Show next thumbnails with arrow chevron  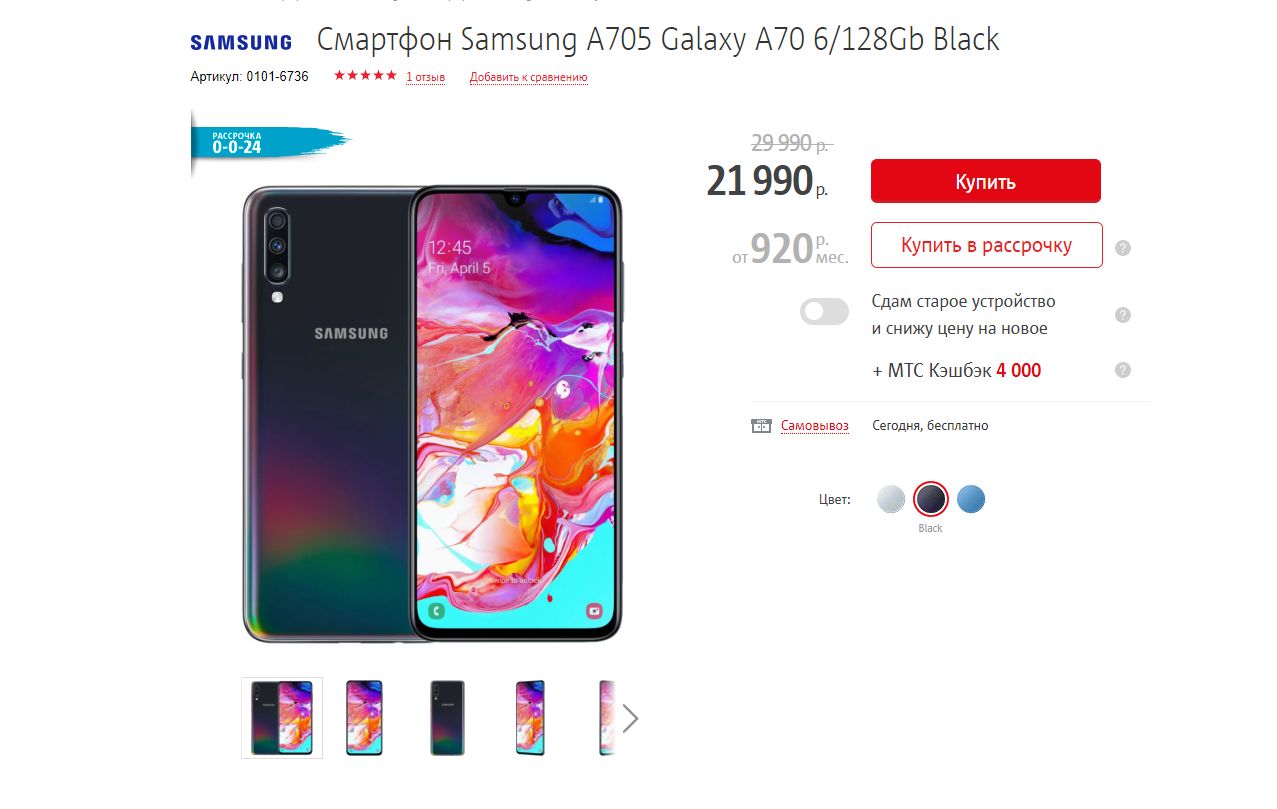(630, 718)
